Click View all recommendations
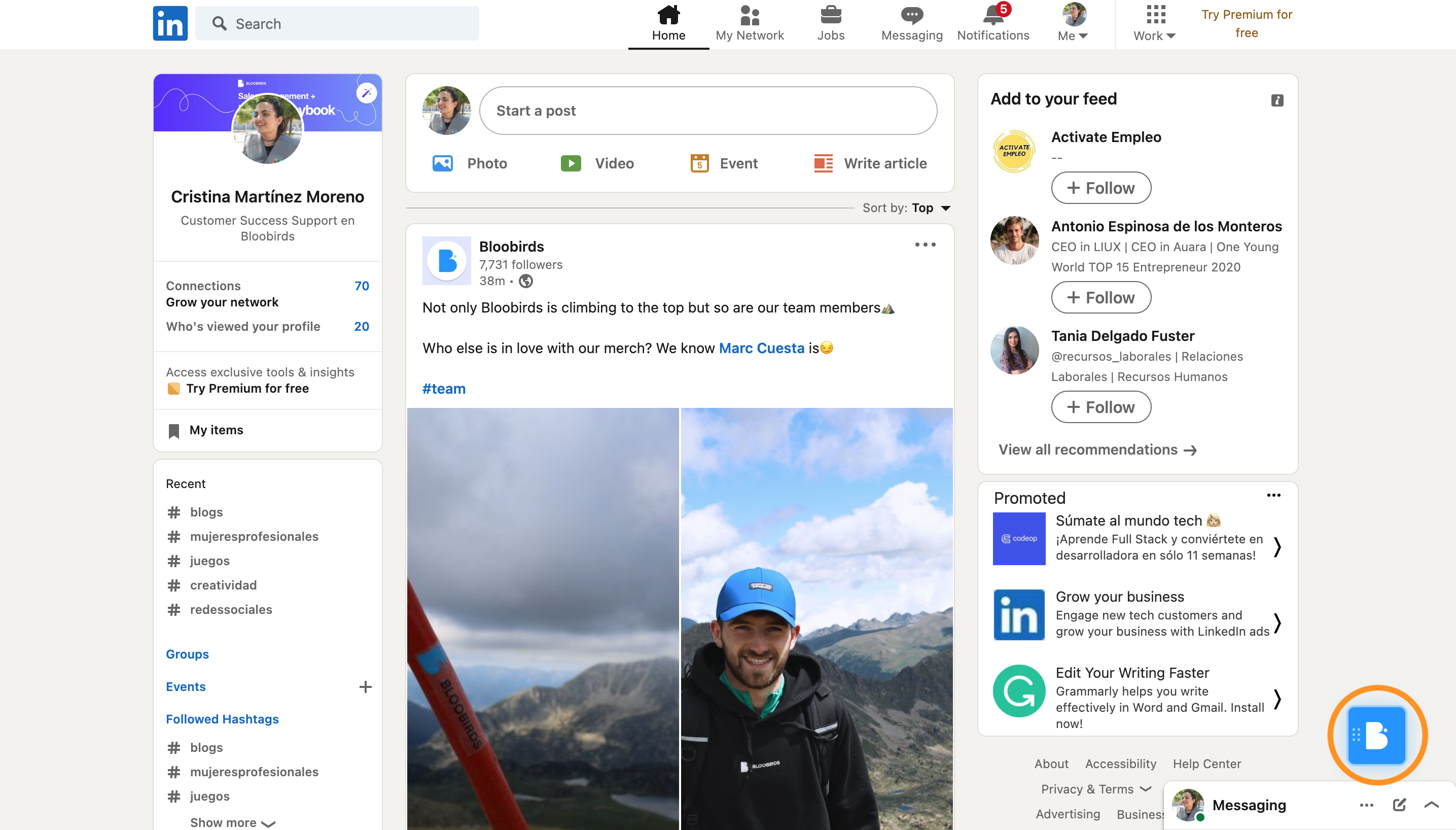The image size is (1456, 830). (x=1097, y=450)
